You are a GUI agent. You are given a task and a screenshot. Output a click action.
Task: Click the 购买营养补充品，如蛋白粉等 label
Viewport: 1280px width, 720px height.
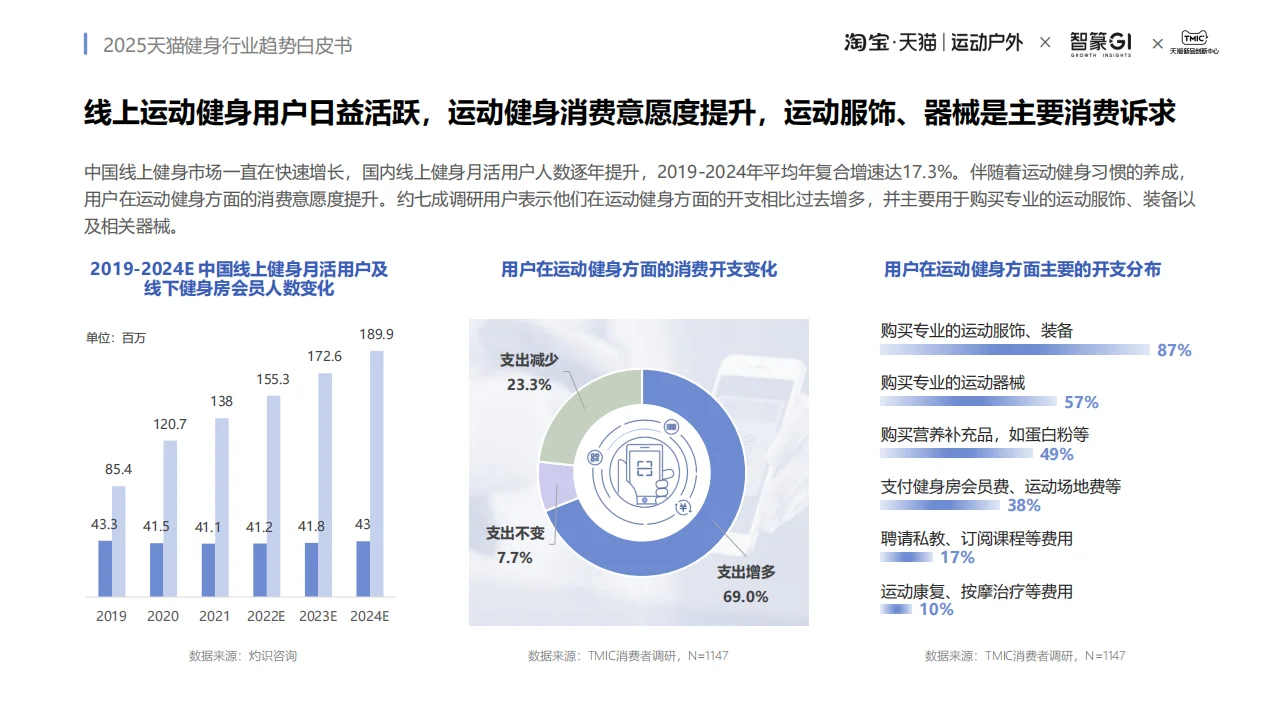(x=985, y=434)
